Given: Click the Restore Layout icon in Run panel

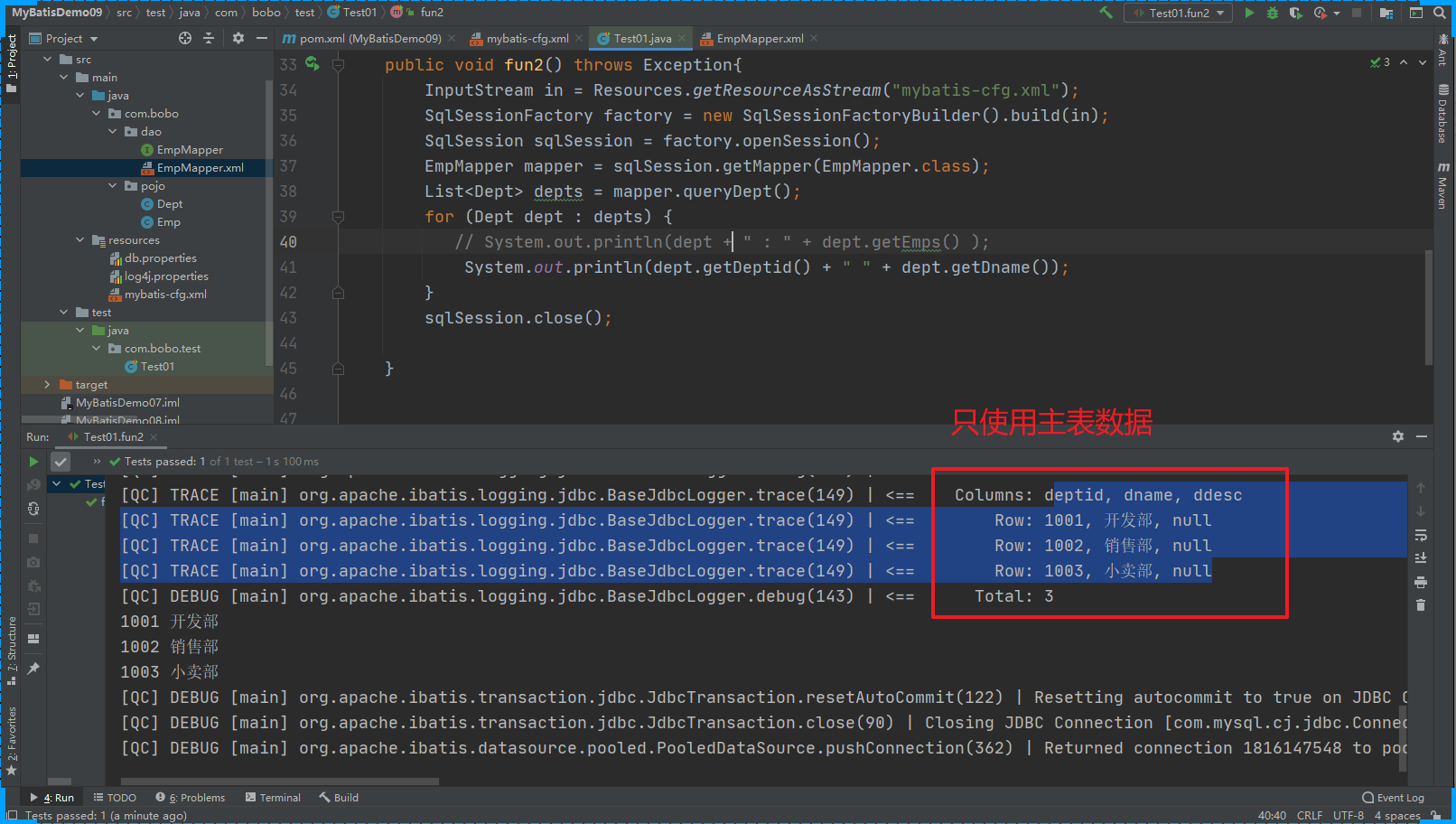Looking at the screenshot, I should [x=33, y=638].
